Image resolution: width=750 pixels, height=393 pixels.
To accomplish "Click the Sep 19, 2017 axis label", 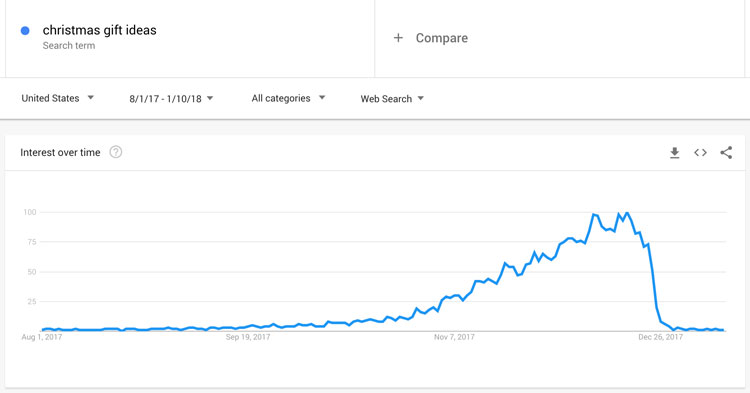I will click(248, 337).
